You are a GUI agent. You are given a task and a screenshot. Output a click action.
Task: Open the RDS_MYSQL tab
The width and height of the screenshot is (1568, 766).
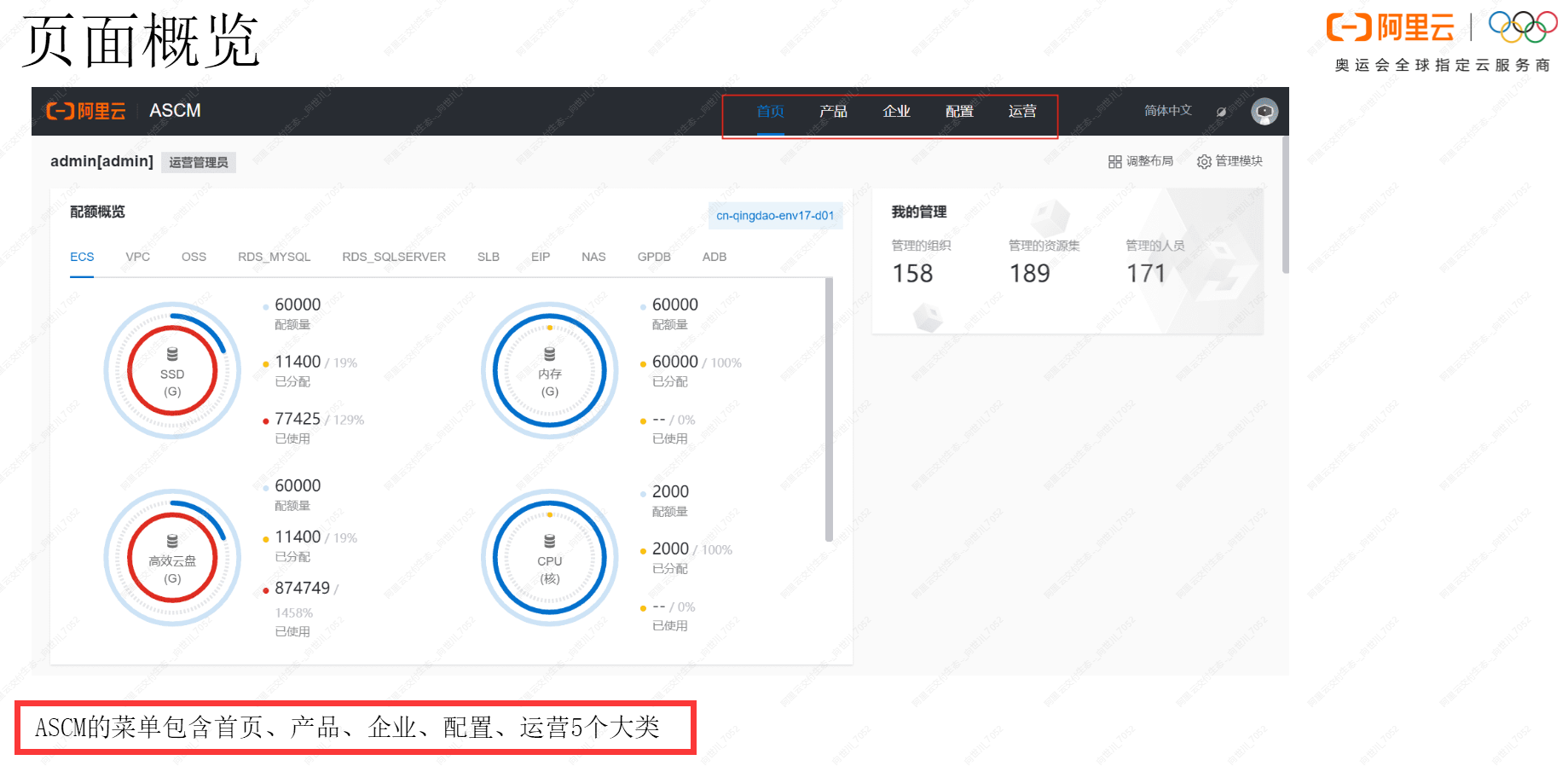pyautogui.click(x=274, y=257)
